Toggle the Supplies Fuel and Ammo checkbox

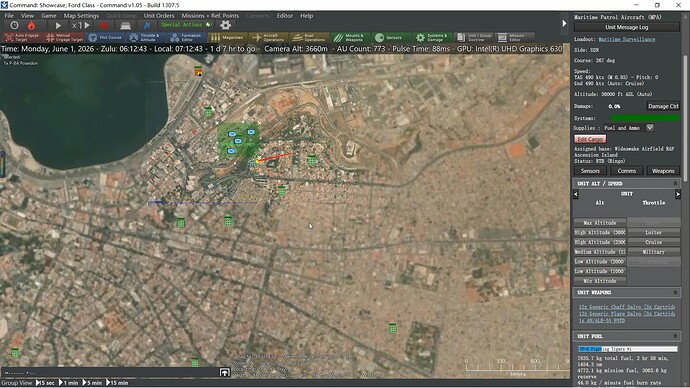[x=650, y=128]
